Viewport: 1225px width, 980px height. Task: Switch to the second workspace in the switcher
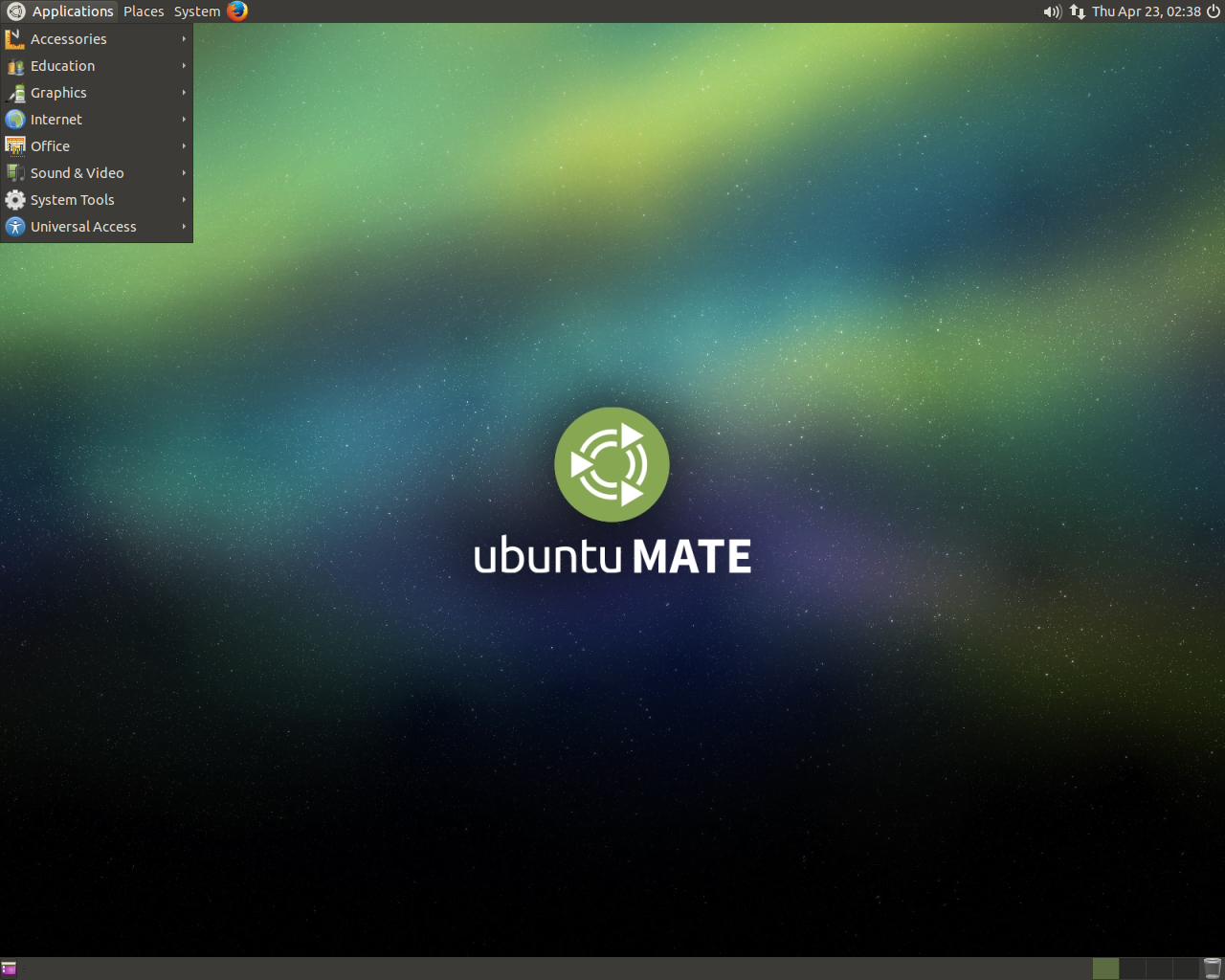[x=1132, y=969]
